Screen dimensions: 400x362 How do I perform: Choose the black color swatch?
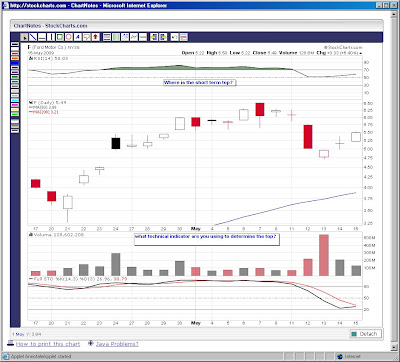[15, 44]
